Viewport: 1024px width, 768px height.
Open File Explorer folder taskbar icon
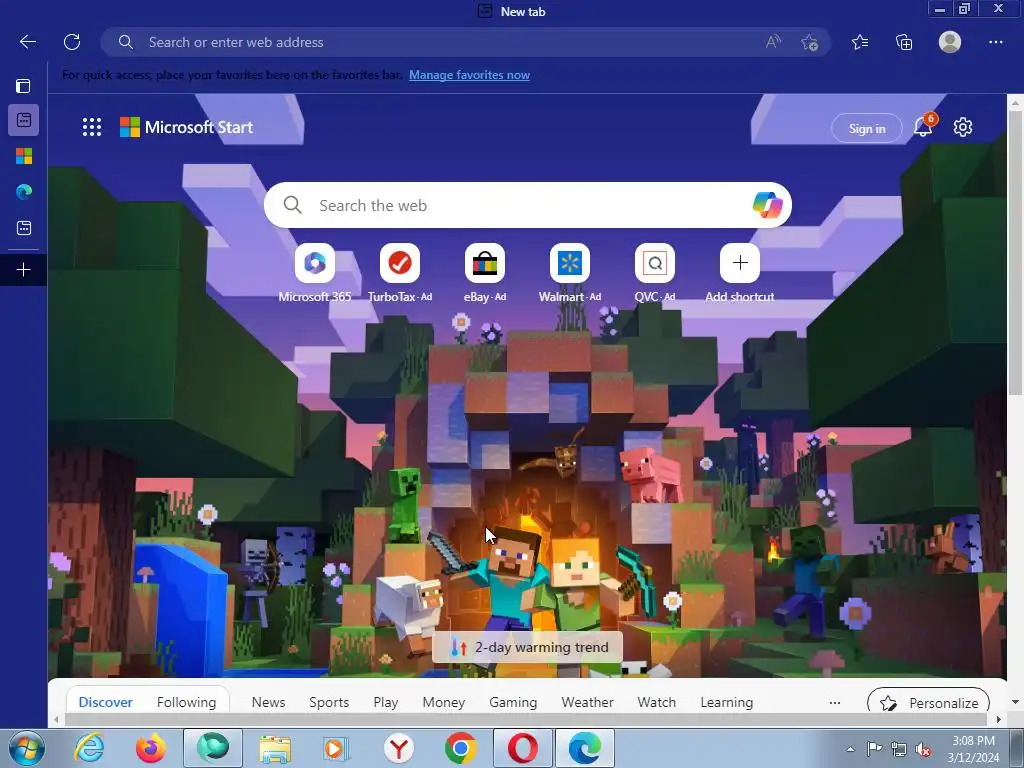[x=275, y=748]
